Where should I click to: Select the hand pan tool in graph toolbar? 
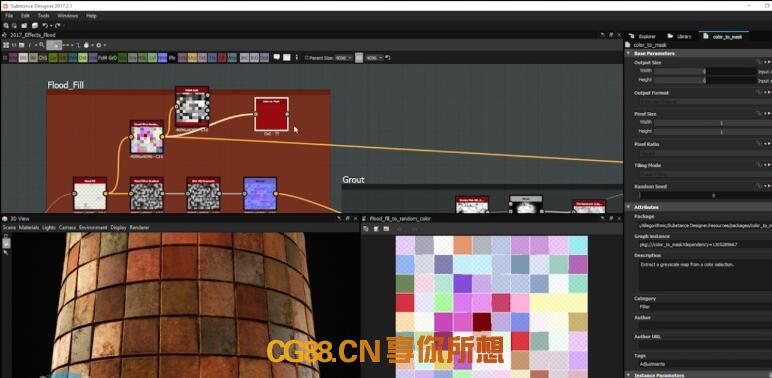[x=87, y=45]
